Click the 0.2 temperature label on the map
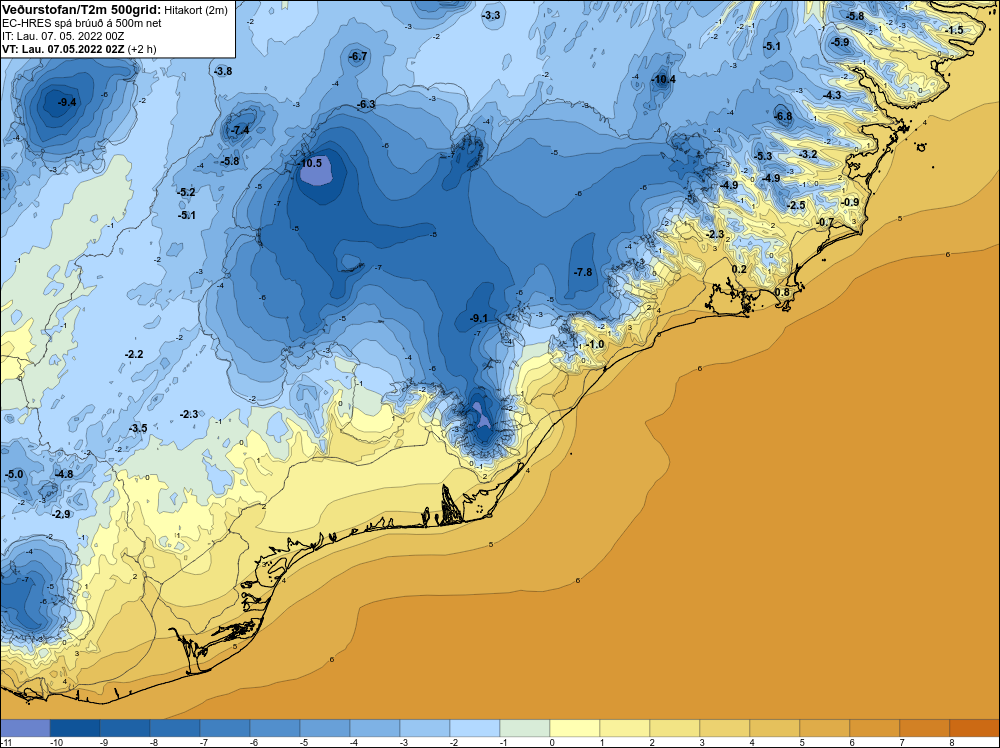The image size is (1000, 748). tap(739, 269)
